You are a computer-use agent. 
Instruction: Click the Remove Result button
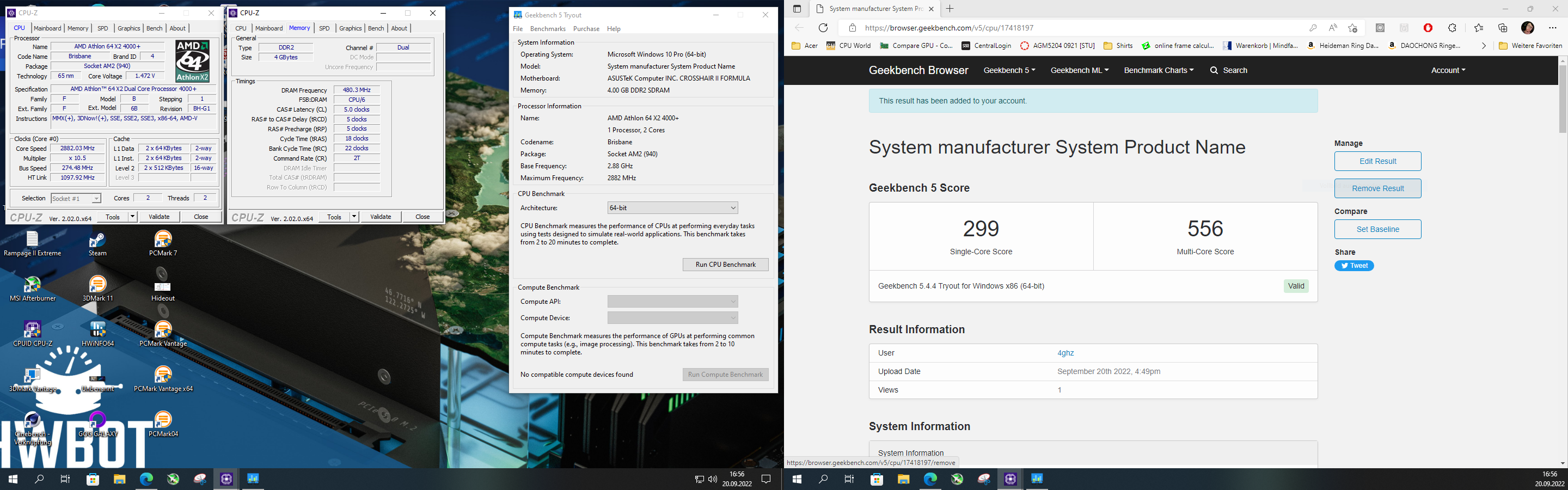(x=1377, y=188)
